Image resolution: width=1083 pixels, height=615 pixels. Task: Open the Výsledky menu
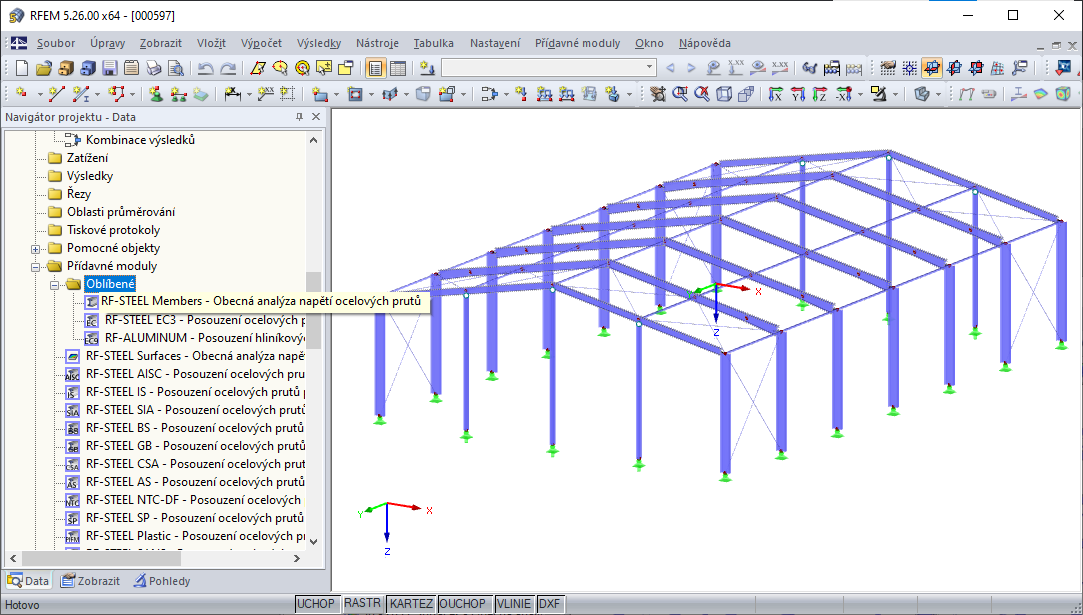point(318,43)
